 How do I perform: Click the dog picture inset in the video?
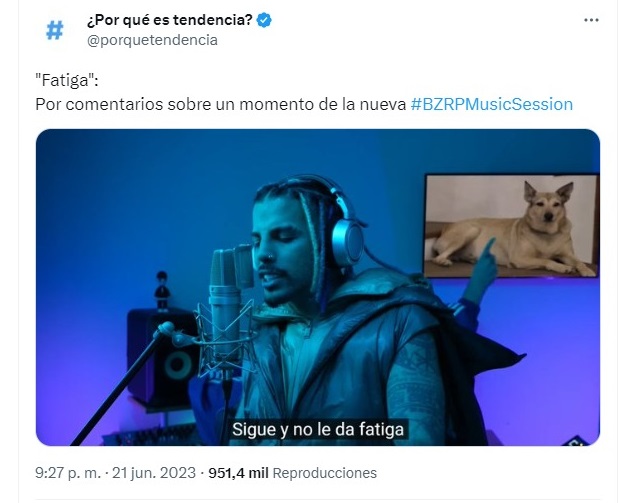point(511,226)
